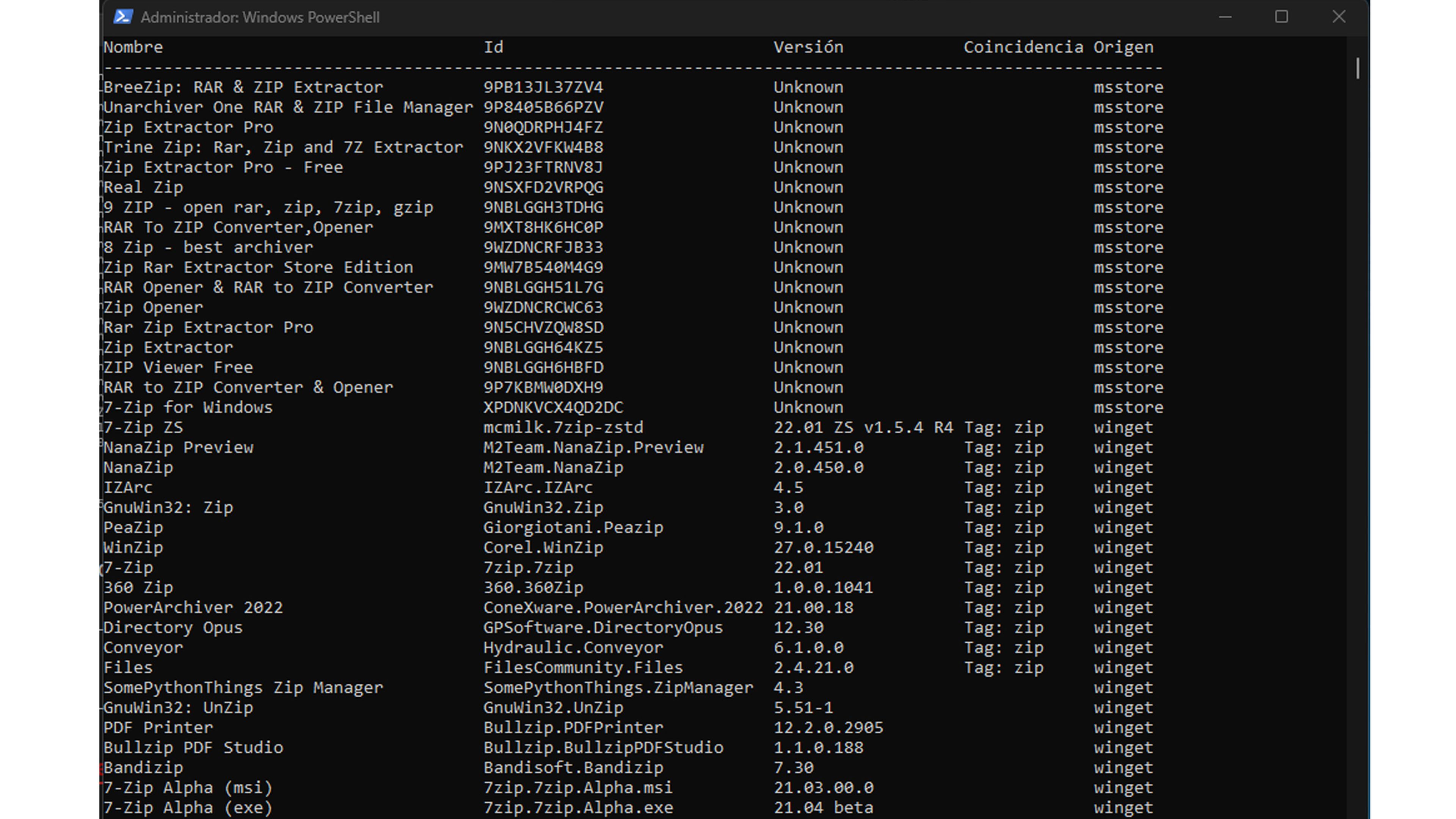Click version 27.0.15240

824,548
